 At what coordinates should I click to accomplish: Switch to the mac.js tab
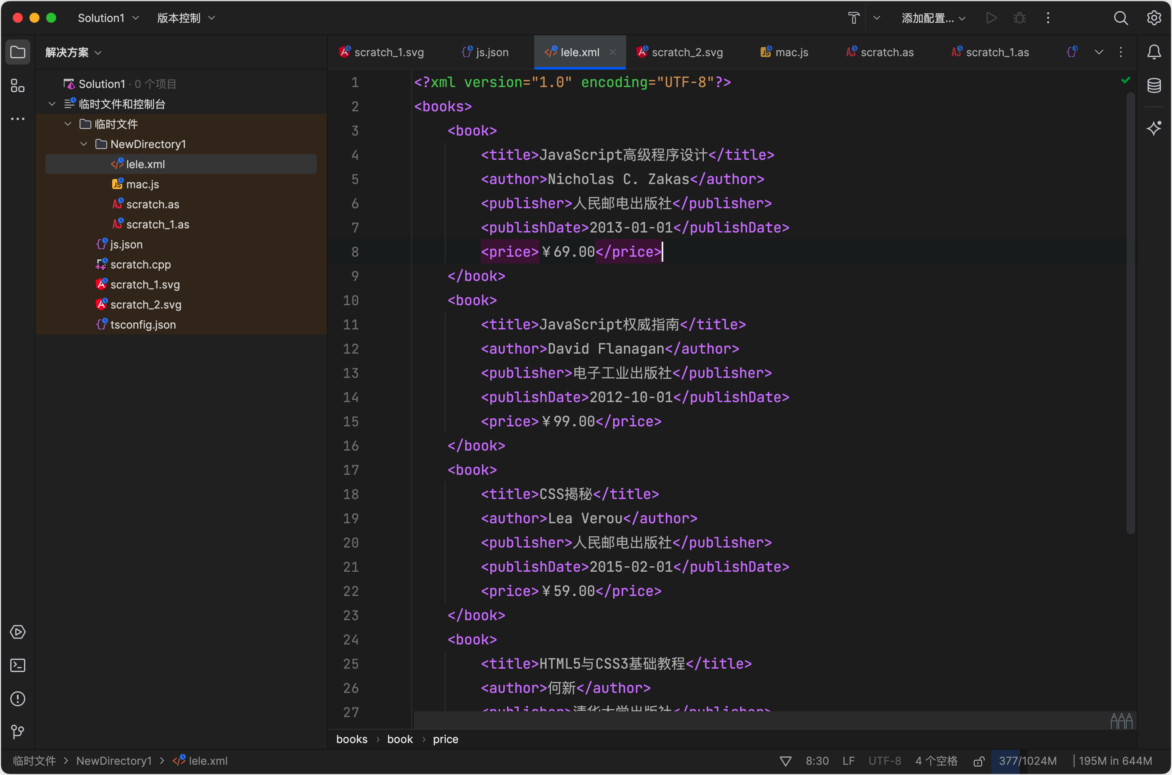784,52
